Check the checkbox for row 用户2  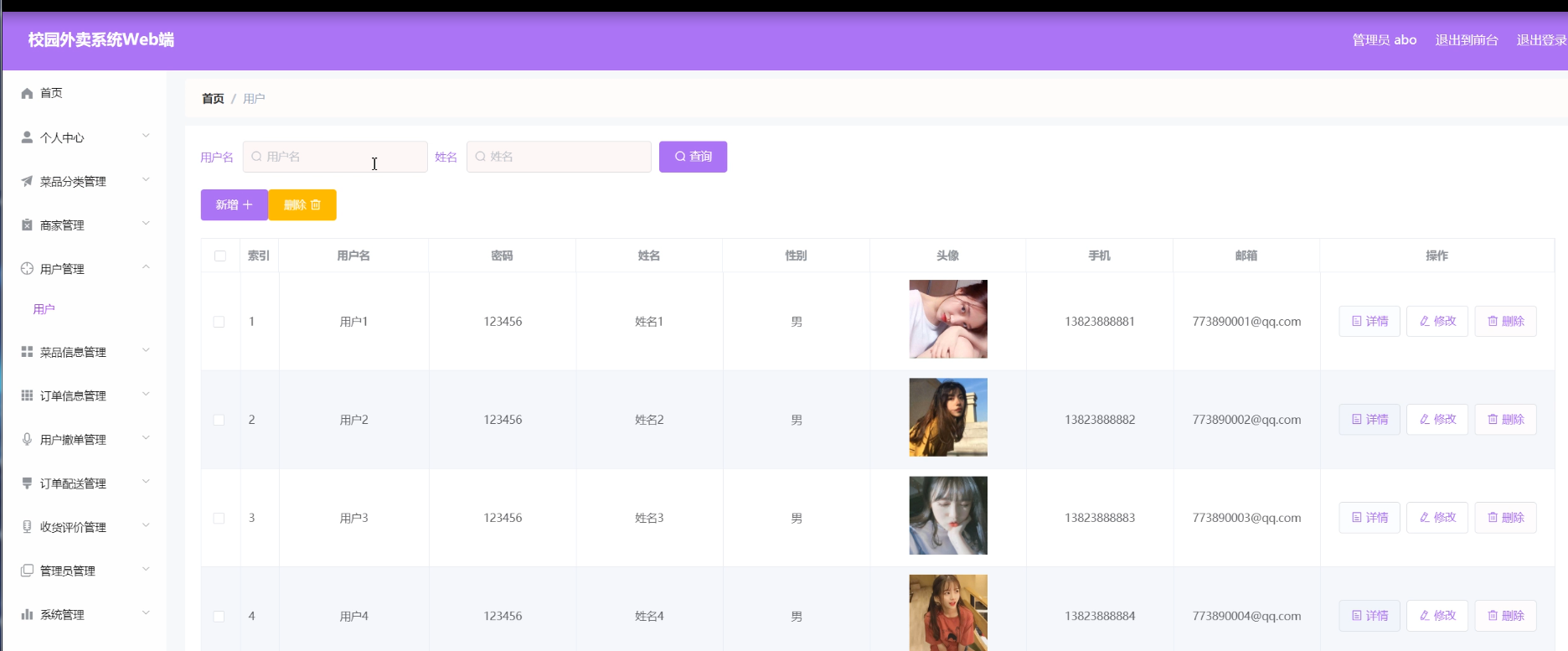(x=219, y=420)
